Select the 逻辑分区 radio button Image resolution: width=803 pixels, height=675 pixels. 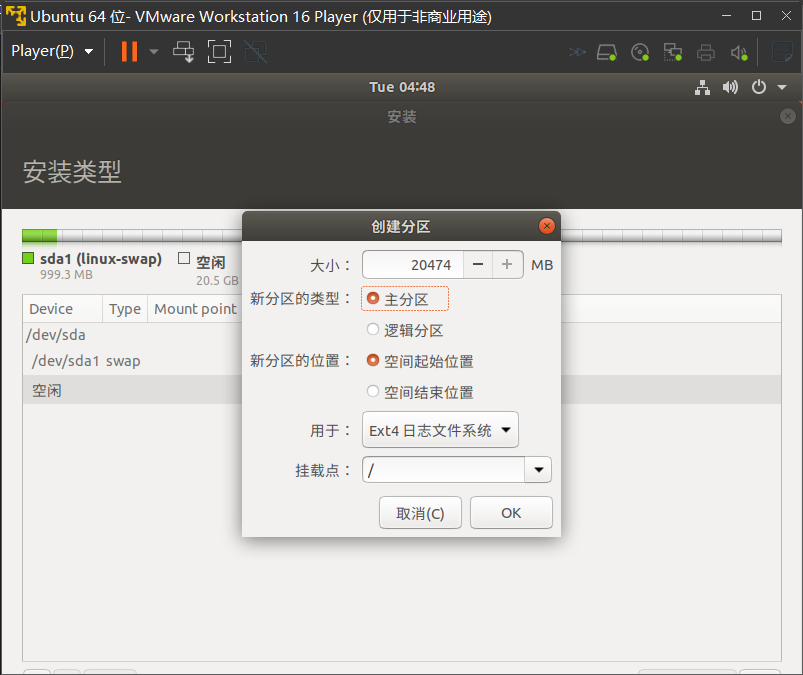373,330
